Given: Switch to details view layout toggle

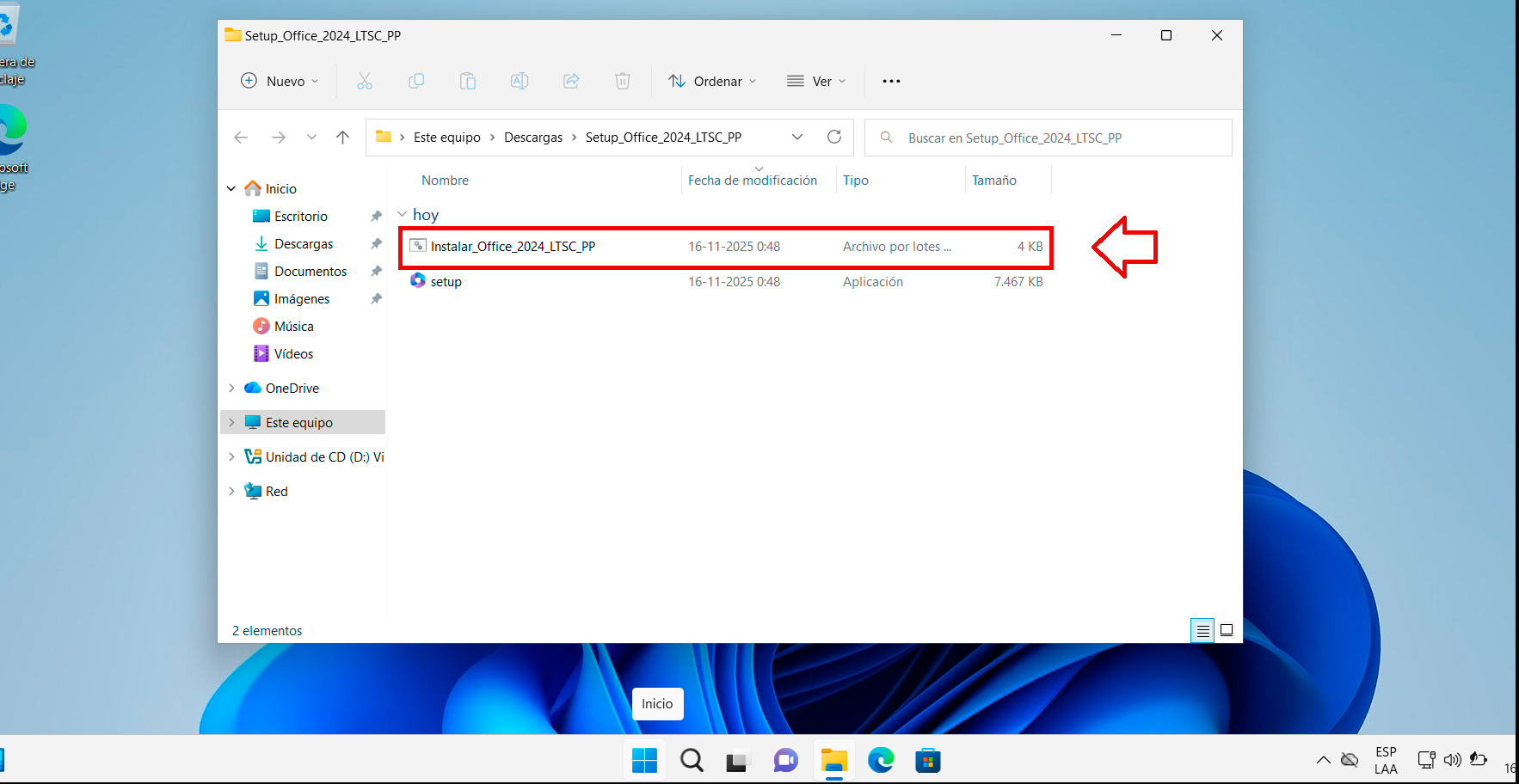Looking at the screenshot, I should pos(1202,631).
